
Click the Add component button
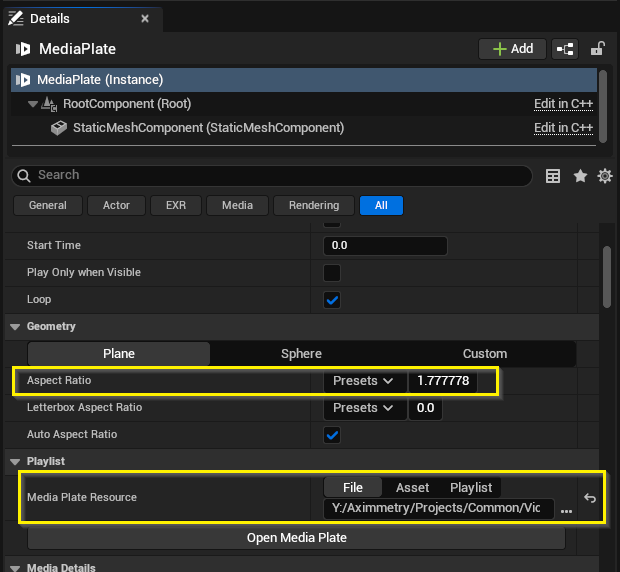[x=512, y=49]
